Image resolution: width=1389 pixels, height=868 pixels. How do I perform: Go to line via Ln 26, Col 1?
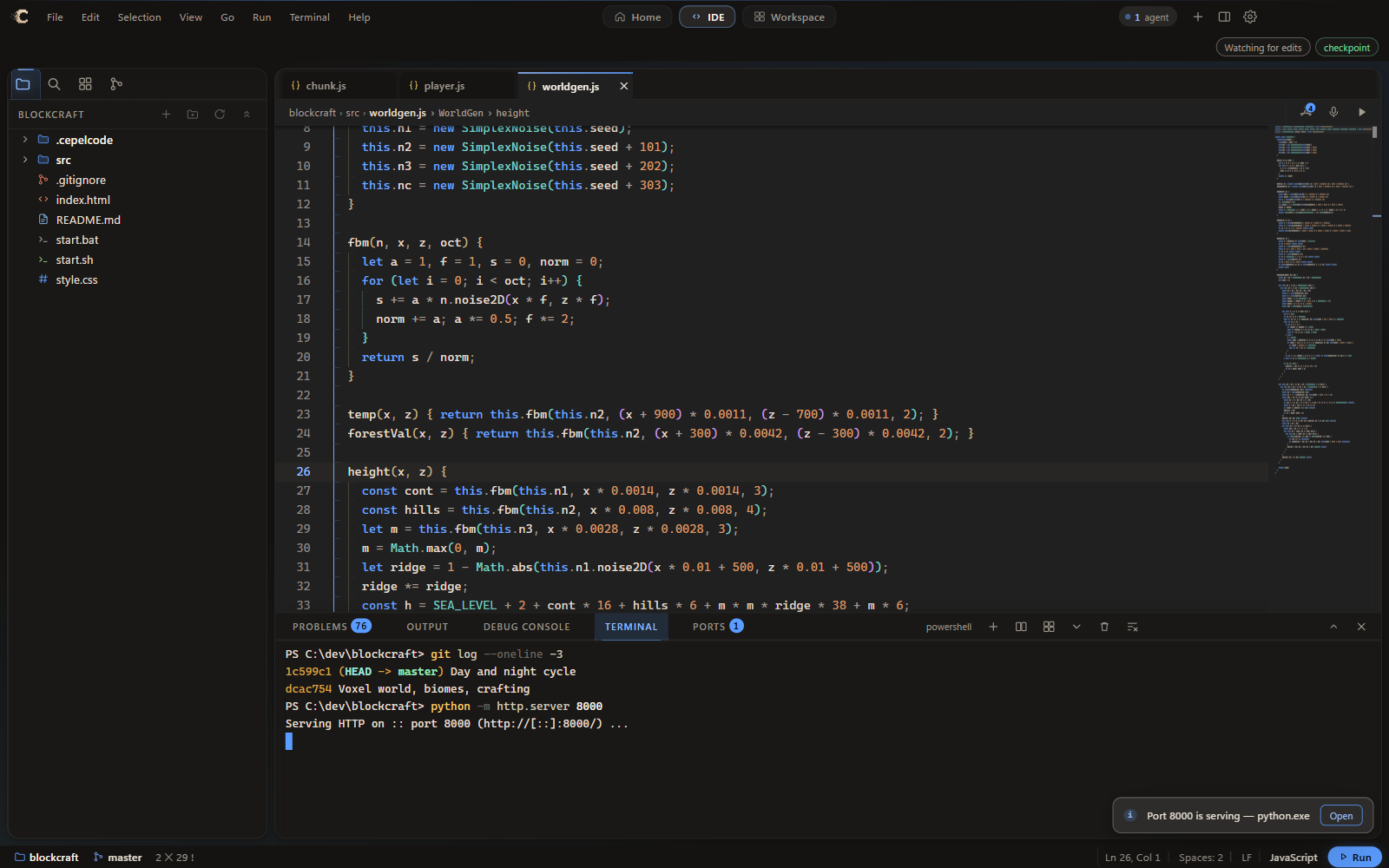tap(1132, 858)
